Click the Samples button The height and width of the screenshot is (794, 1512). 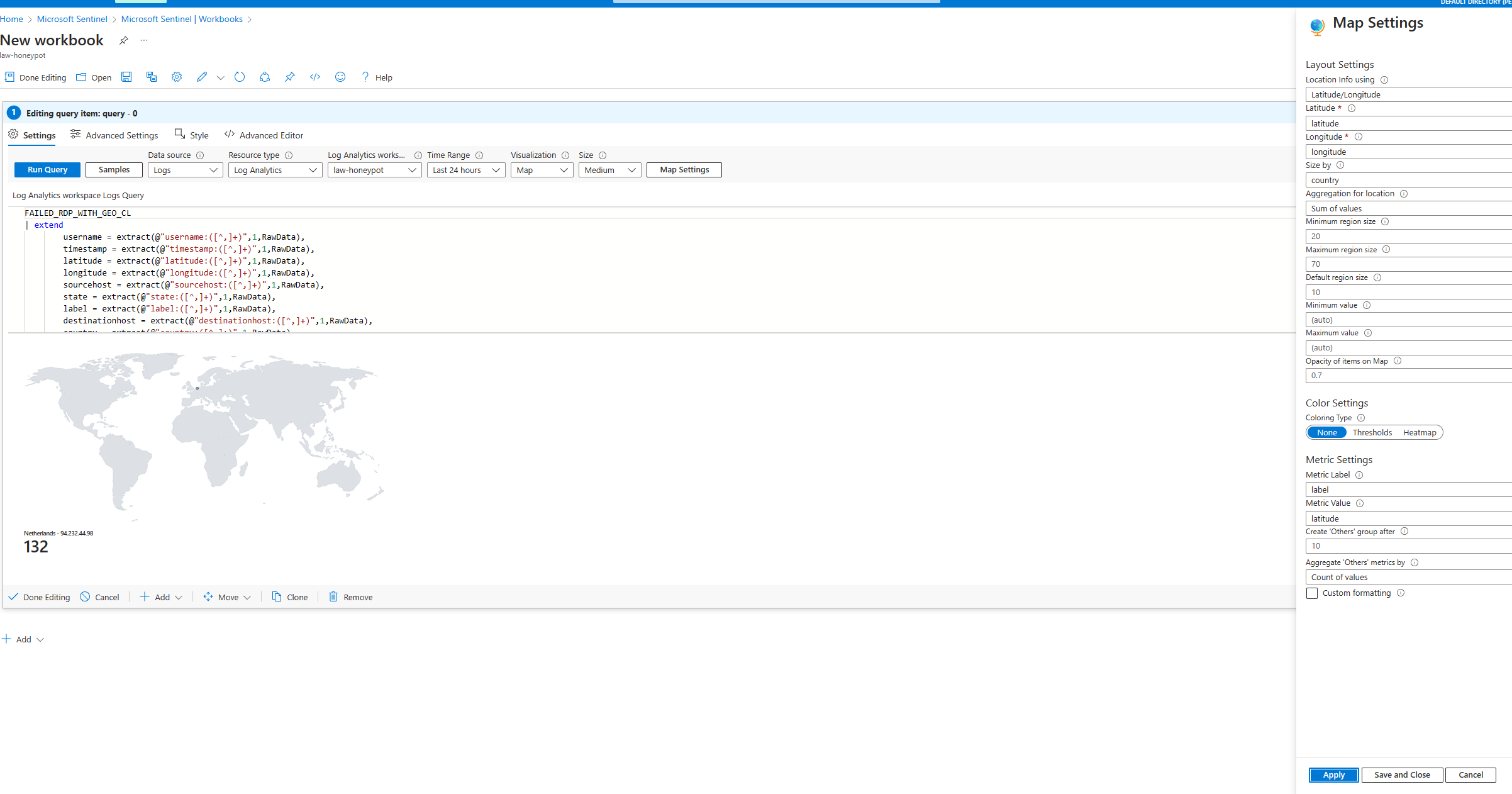point(114,170)
